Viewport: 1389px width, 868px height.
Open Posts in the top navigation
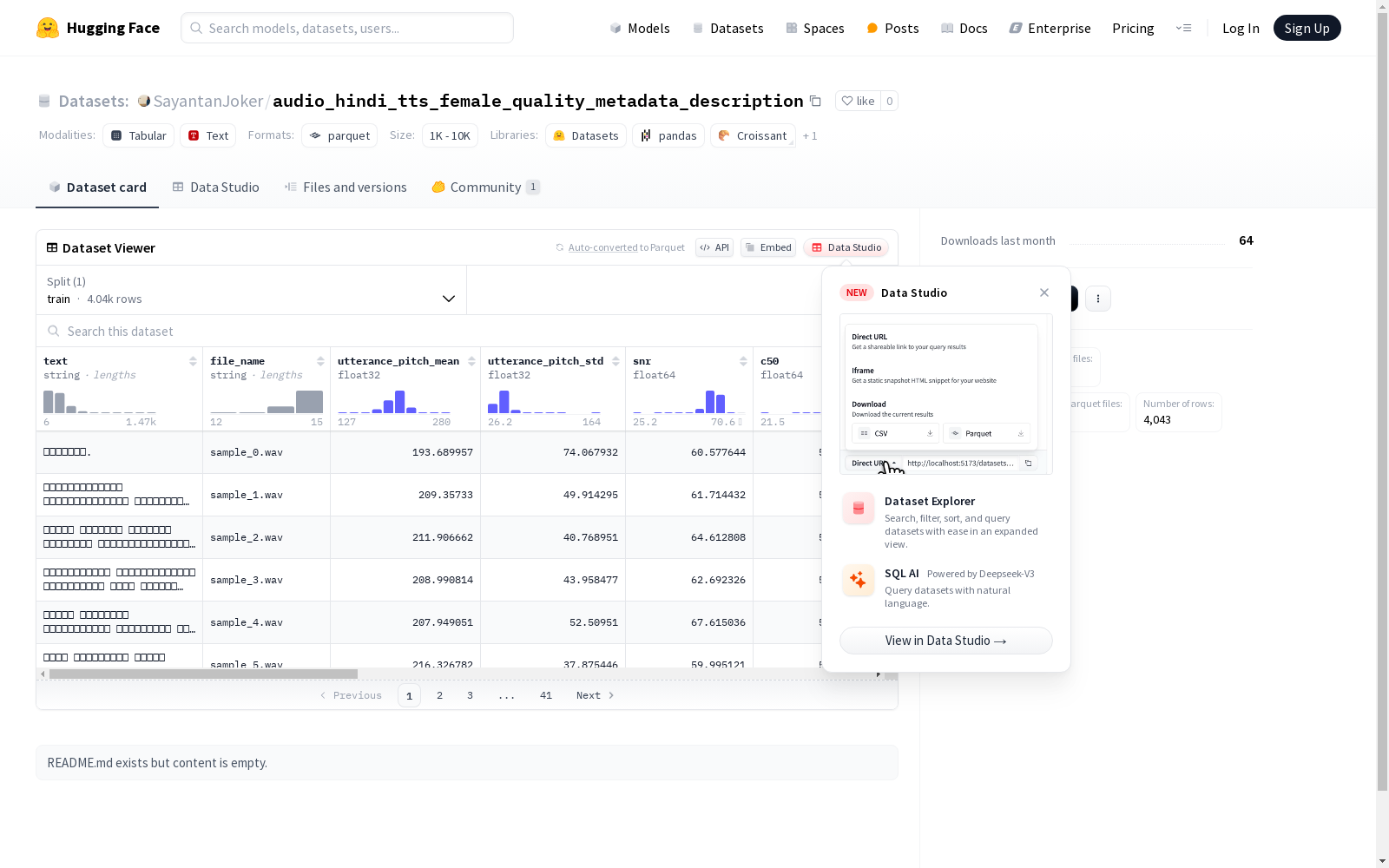pos(892,28)
